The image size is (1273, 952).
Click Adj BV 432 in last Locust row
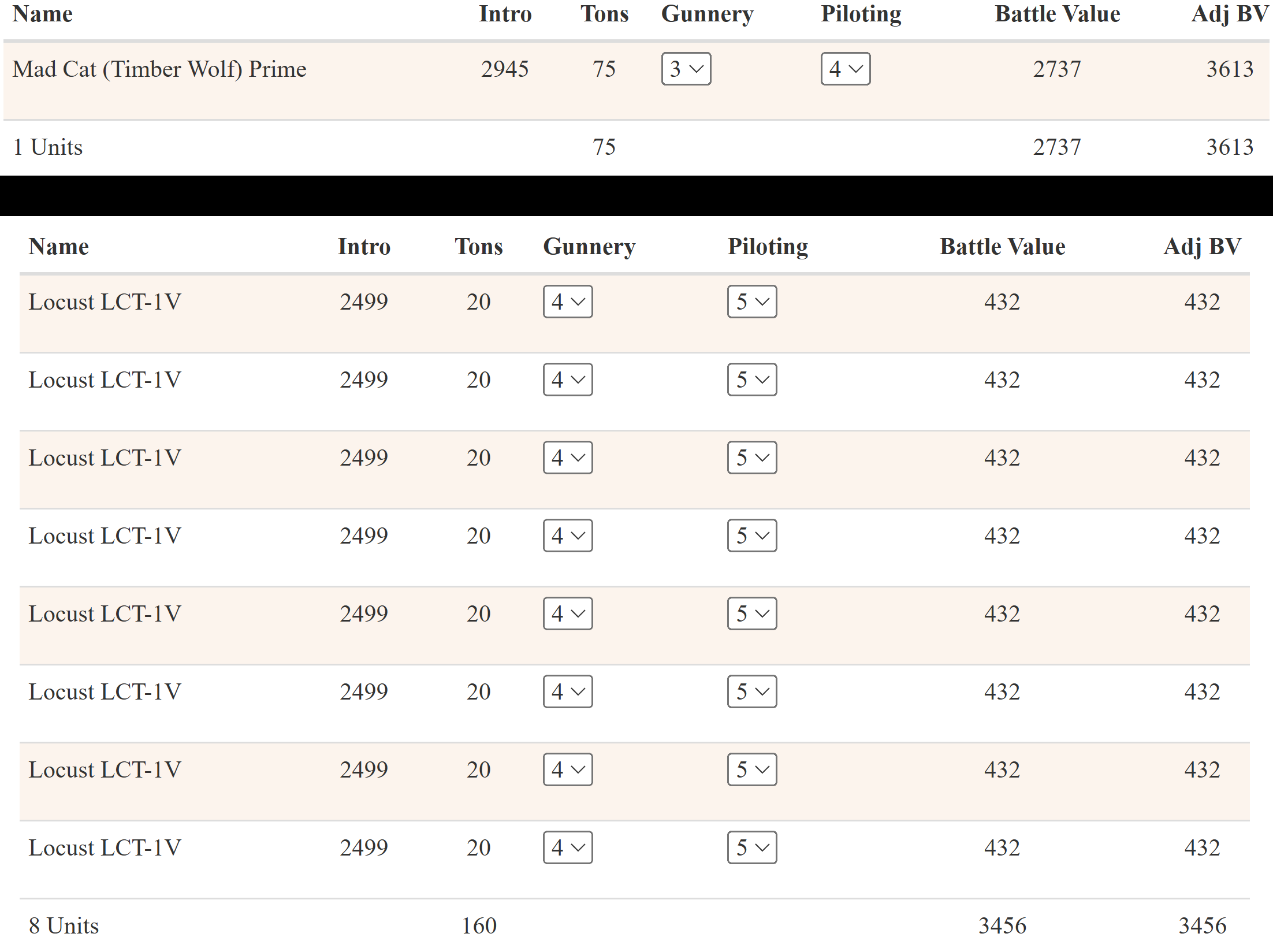tap(1203, 847)
